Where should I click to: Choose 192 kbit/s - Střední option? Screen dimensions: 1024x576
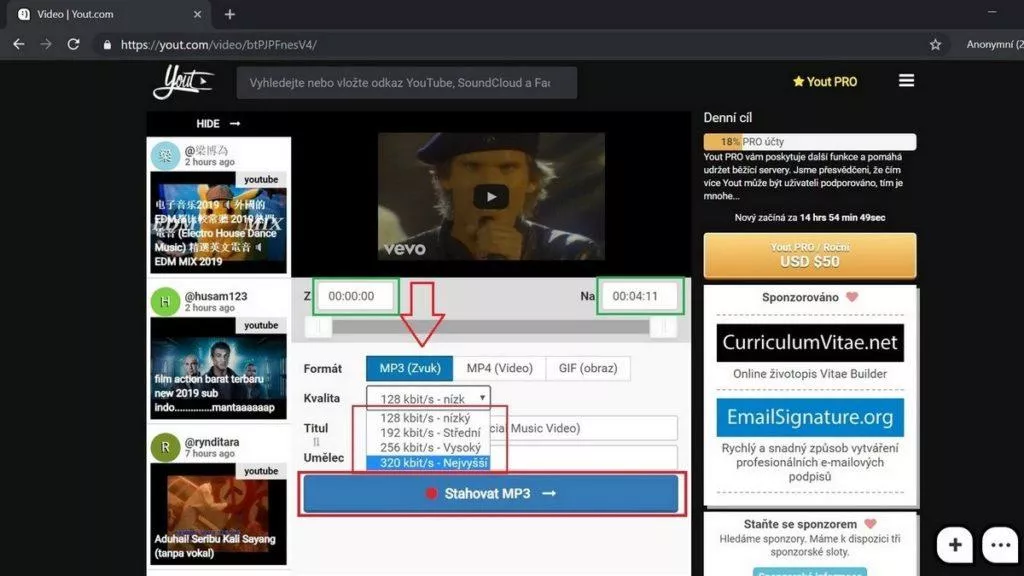[x=428, y=433]
